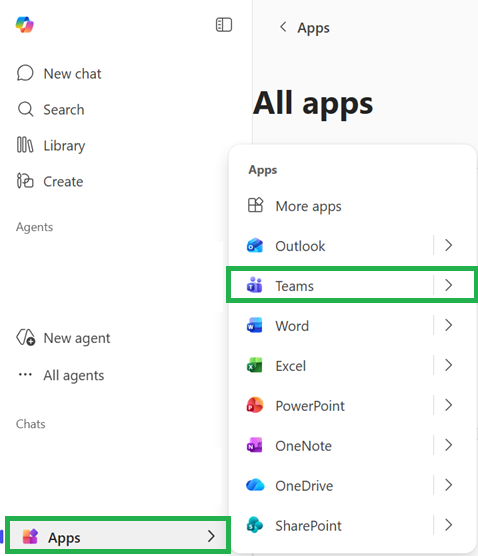Image resolution: width=478 pixels, height=556 pixels.
Task: Expand Teams submenu chevron
Action: click(x=449, y=285)
